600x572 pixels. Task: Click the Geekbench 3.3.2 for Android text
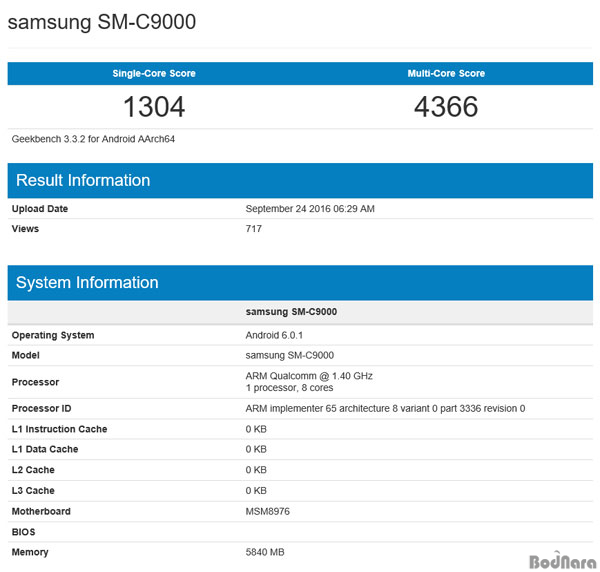[x=93, y=139]
